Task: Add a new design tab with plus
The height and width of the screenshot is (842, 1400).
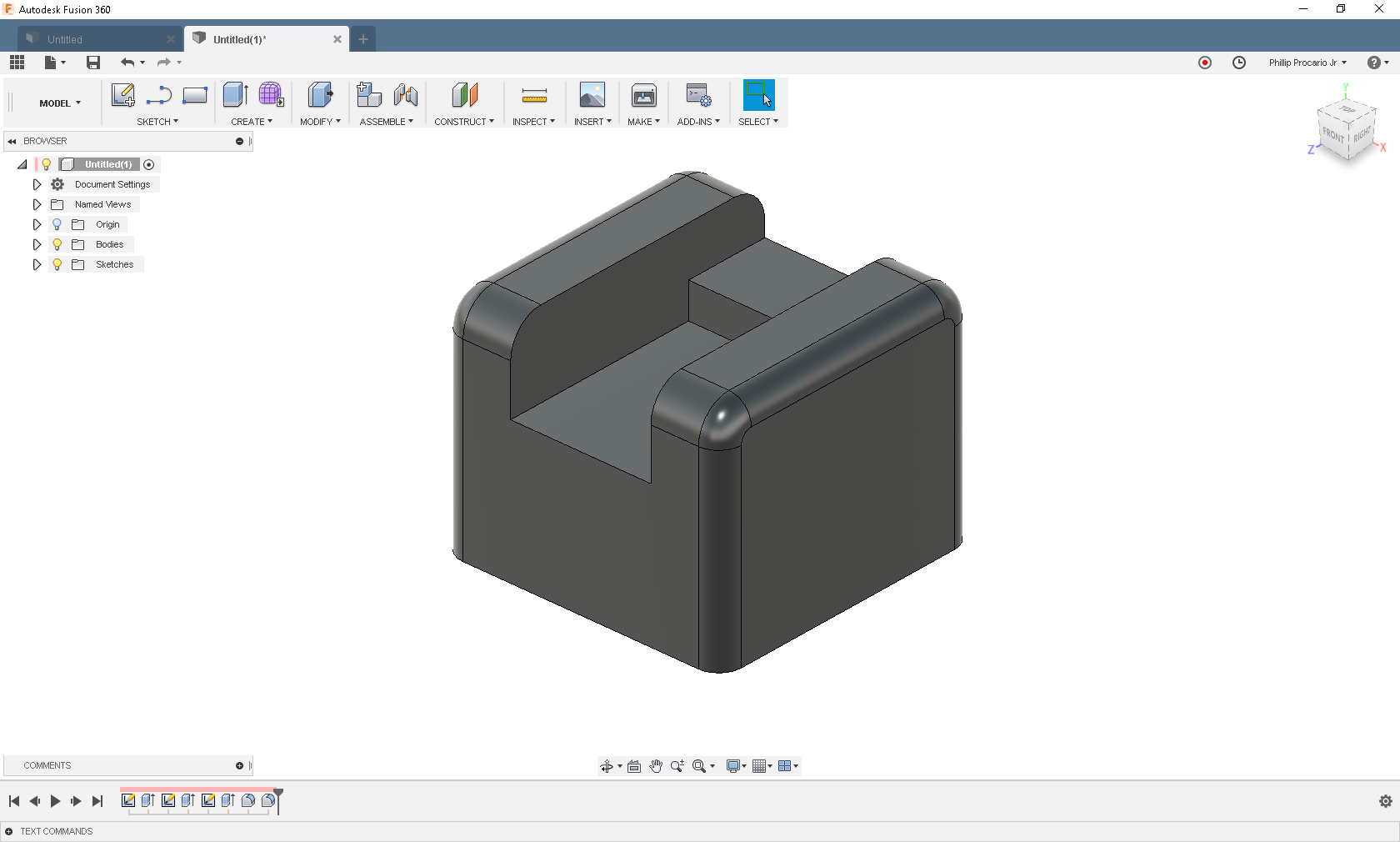Action: [363, 39]
